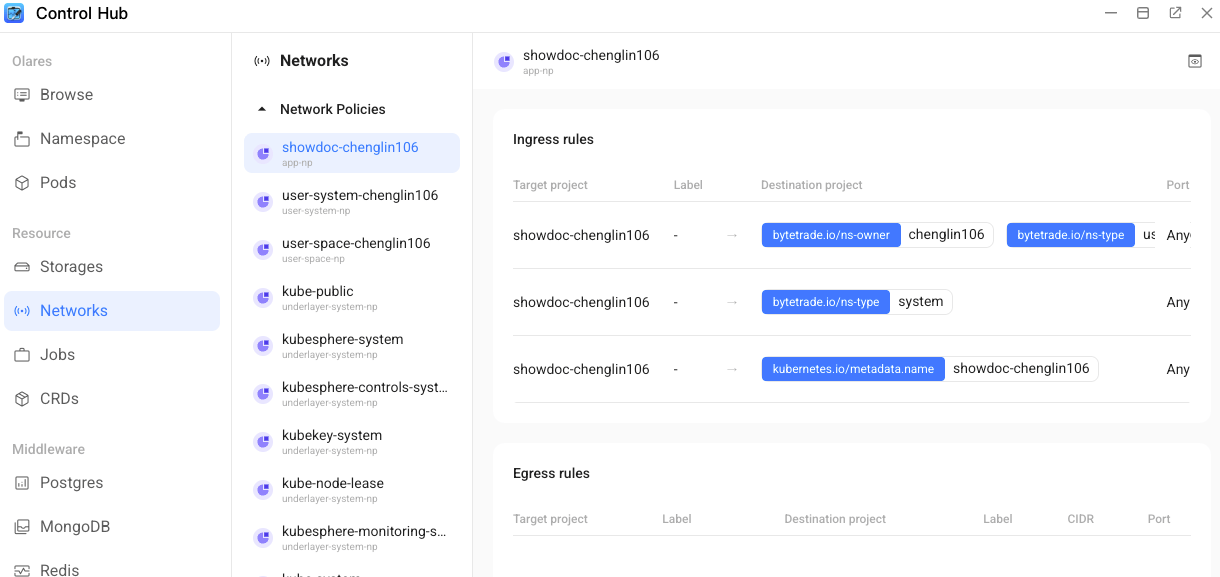Click the Storages icon in Resource section

click(23, 267)
